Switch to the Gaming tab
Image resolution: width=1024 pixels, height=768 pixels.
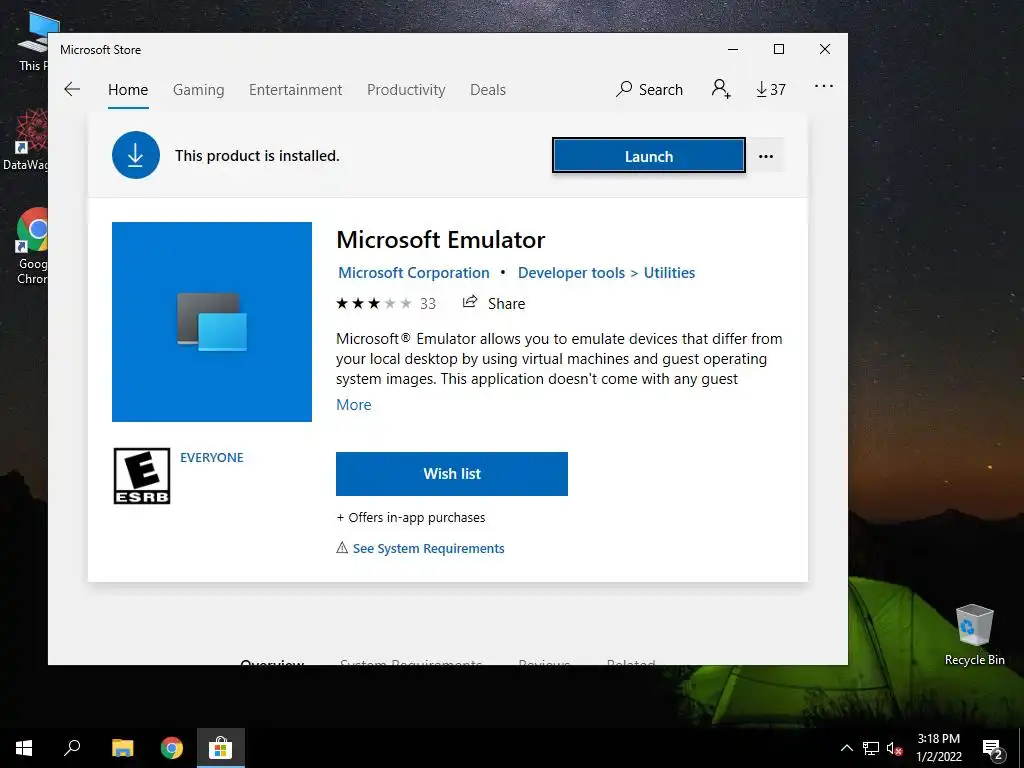(x=199, y=89)
